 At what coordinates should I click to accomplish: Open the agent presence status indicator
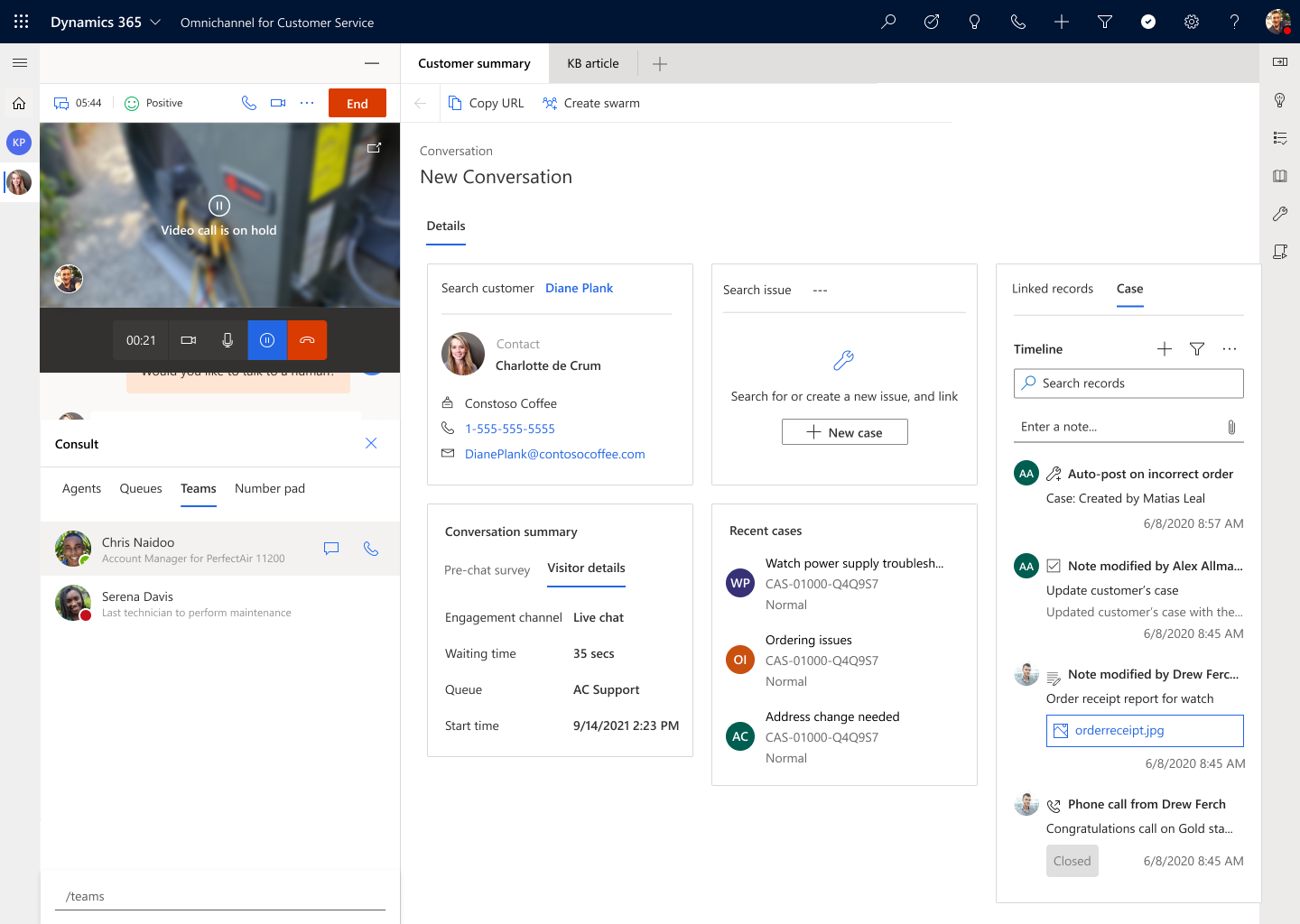click(x=1147, y=22)
